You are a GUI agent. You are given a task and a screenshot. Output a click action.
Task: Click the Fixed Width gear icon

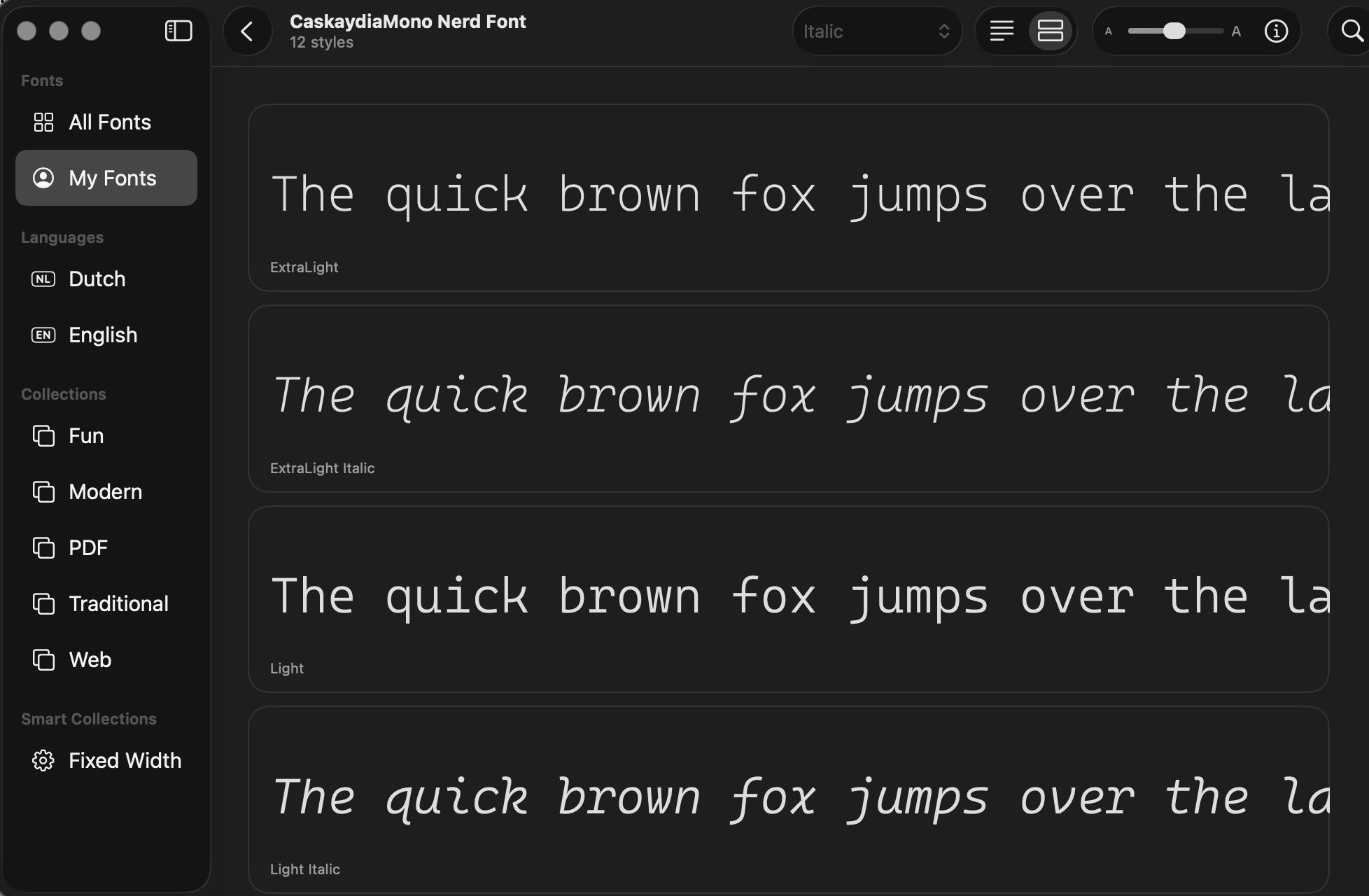[43, 760]
